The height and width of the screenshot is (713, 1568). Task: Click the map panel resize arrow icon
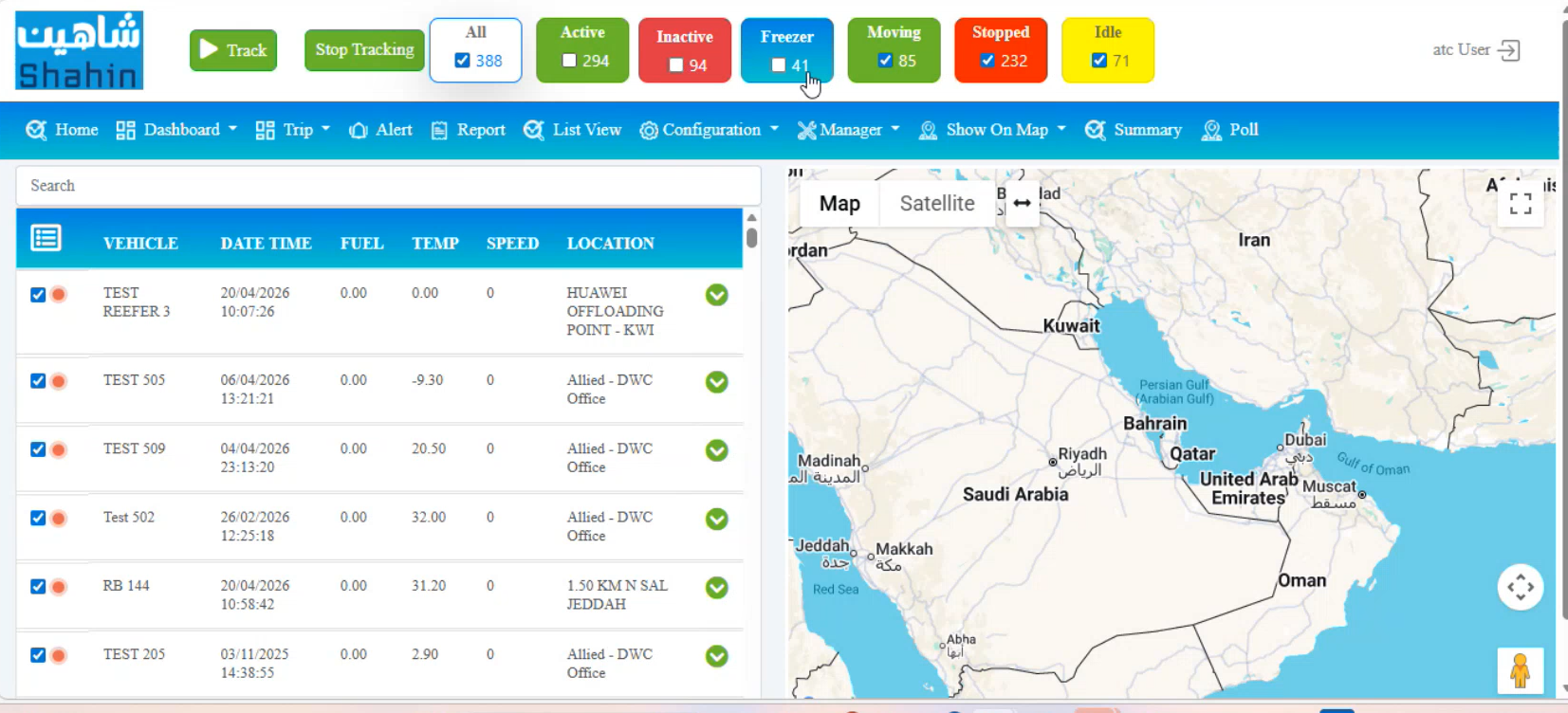coord(1022,203)
